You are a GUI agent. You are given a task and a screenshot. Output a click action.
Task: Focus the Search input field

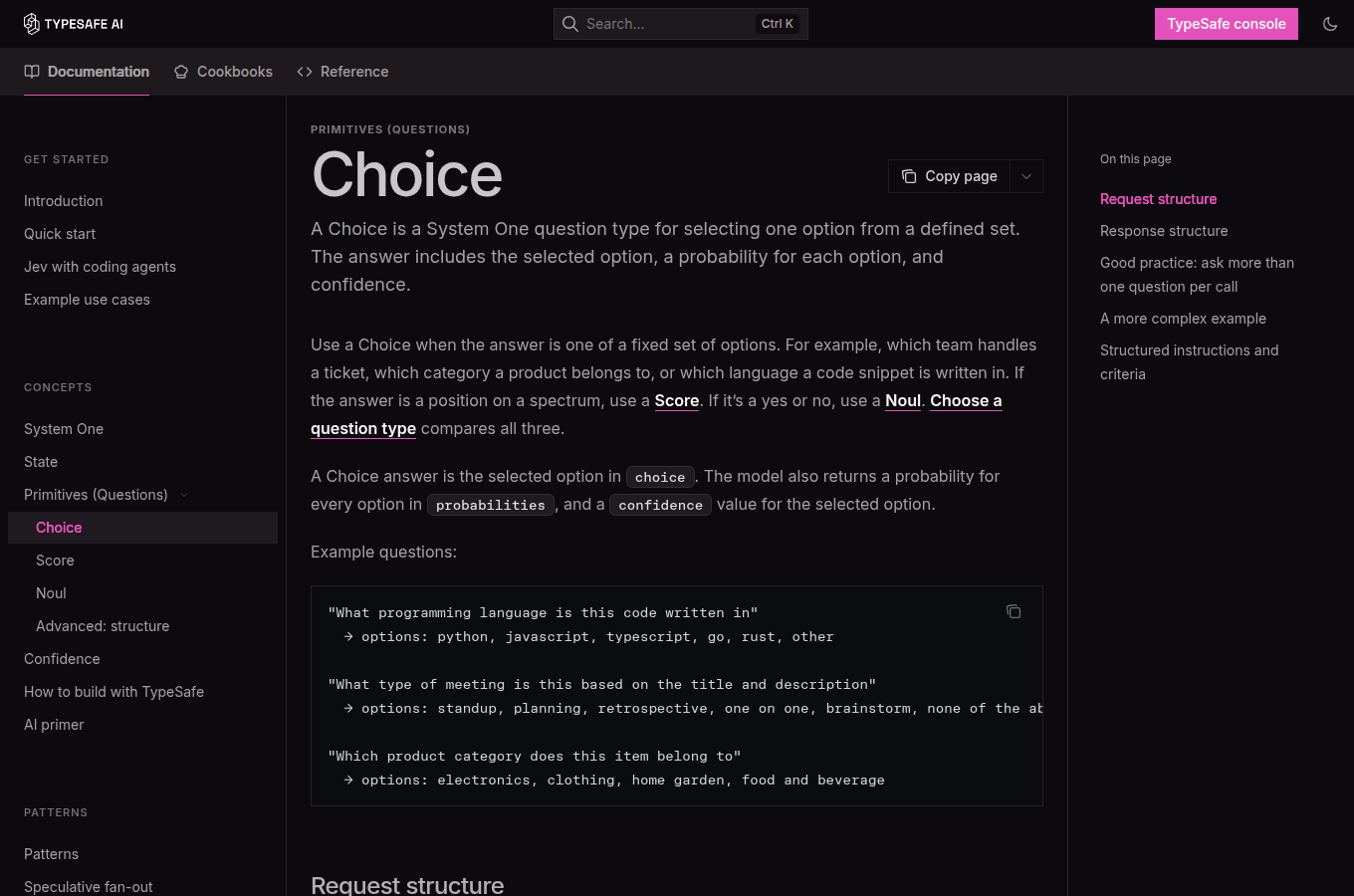point(681,24)
